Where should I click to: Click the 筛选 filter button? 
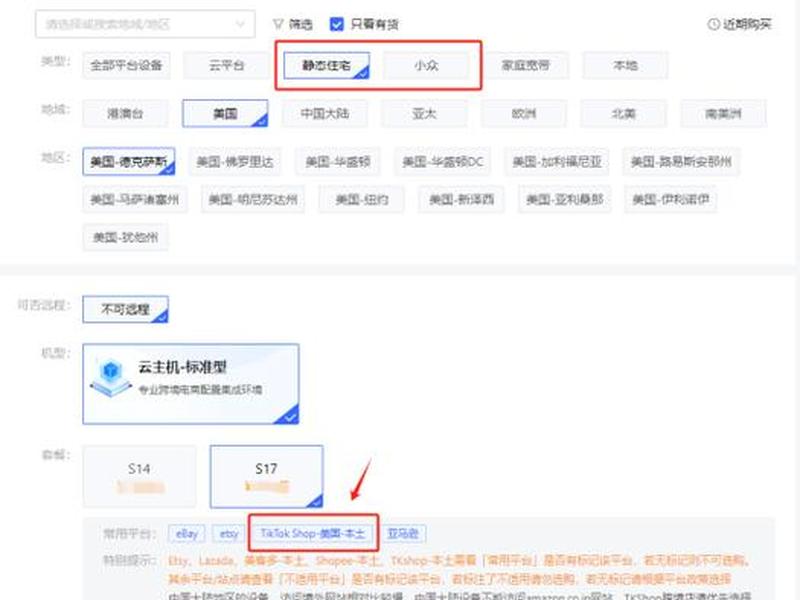[292, 24]
